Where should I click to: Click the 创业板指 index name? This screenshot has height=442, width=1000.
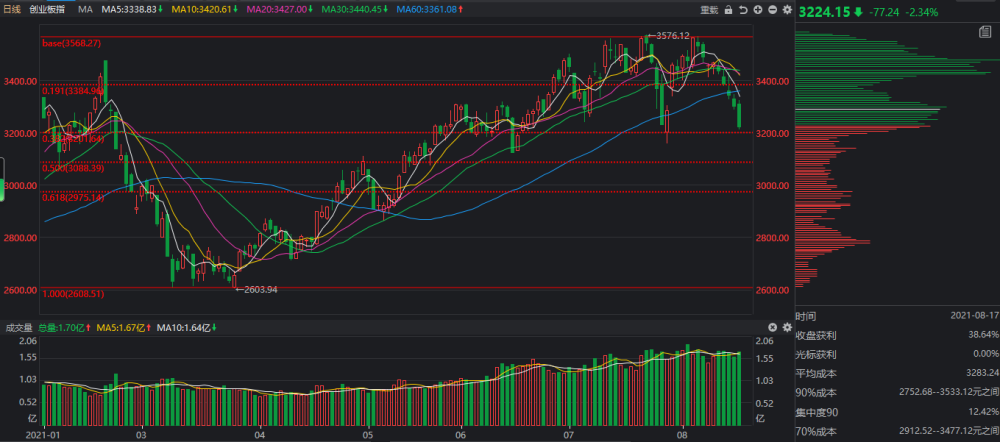47,10
